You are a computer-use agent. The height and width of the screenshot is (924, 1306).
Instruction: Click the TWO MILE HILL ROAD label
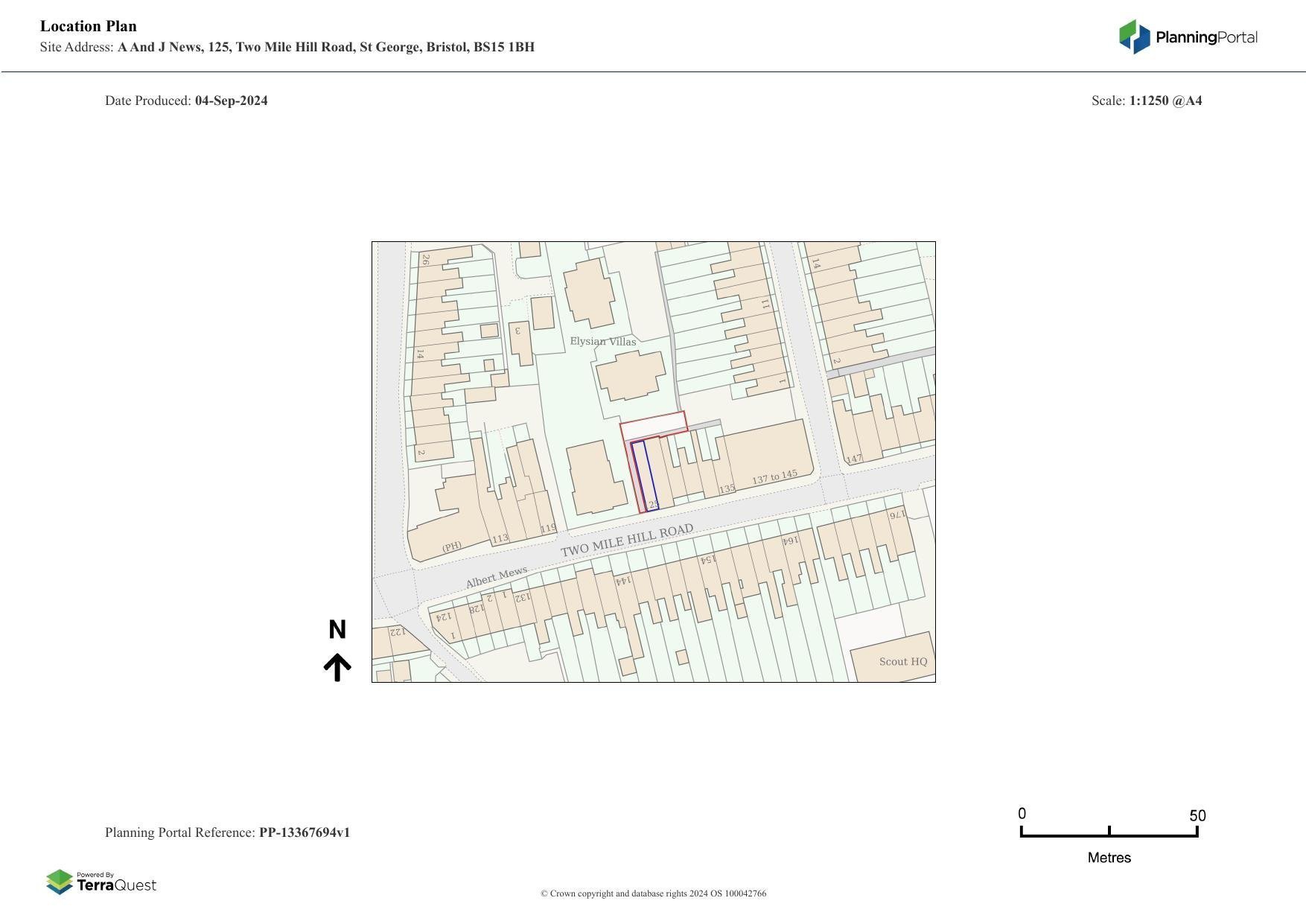tap(627, 541)
